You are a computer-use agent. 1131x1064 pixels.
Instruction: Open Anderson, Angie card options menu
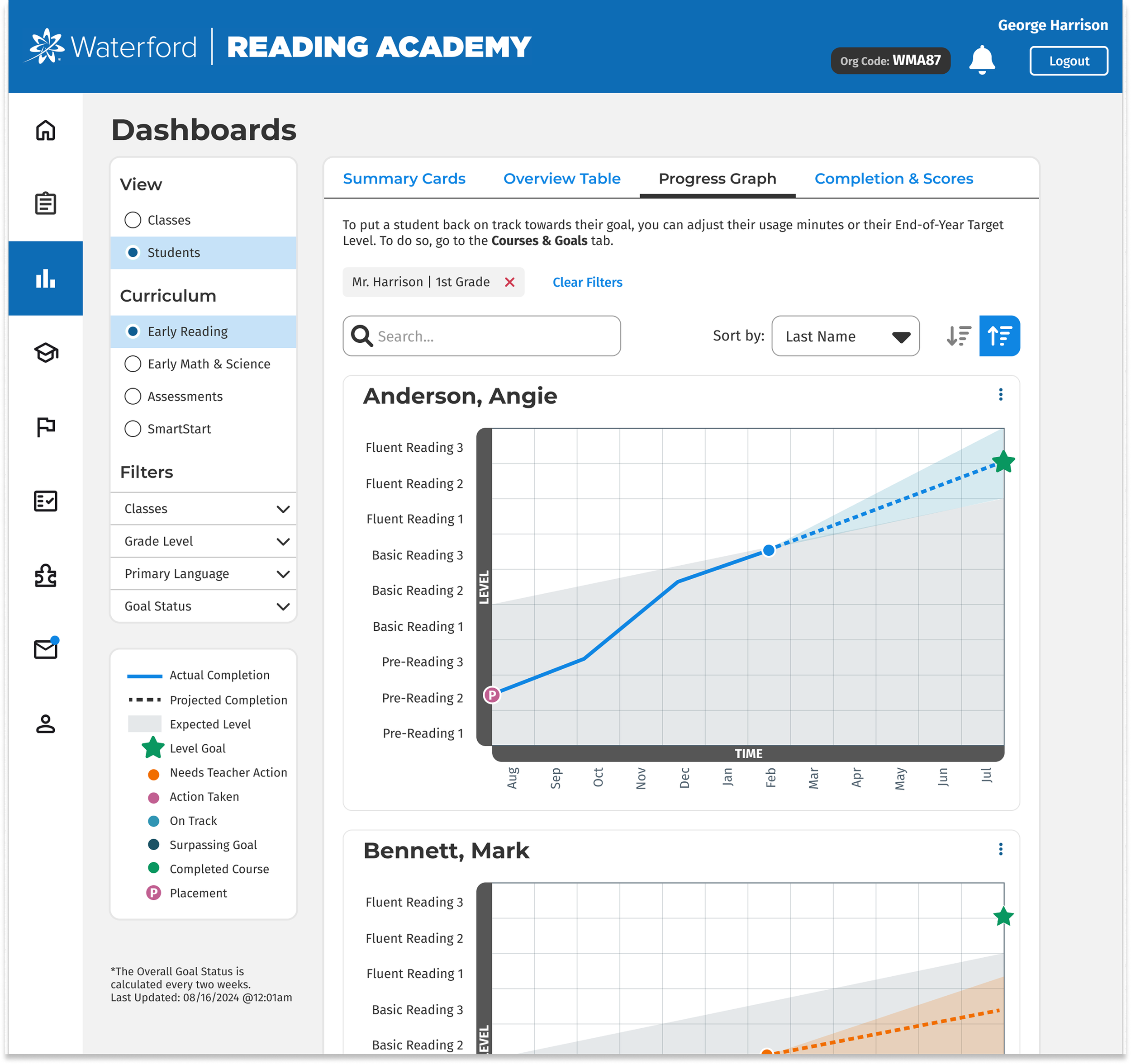(1000, 395)
